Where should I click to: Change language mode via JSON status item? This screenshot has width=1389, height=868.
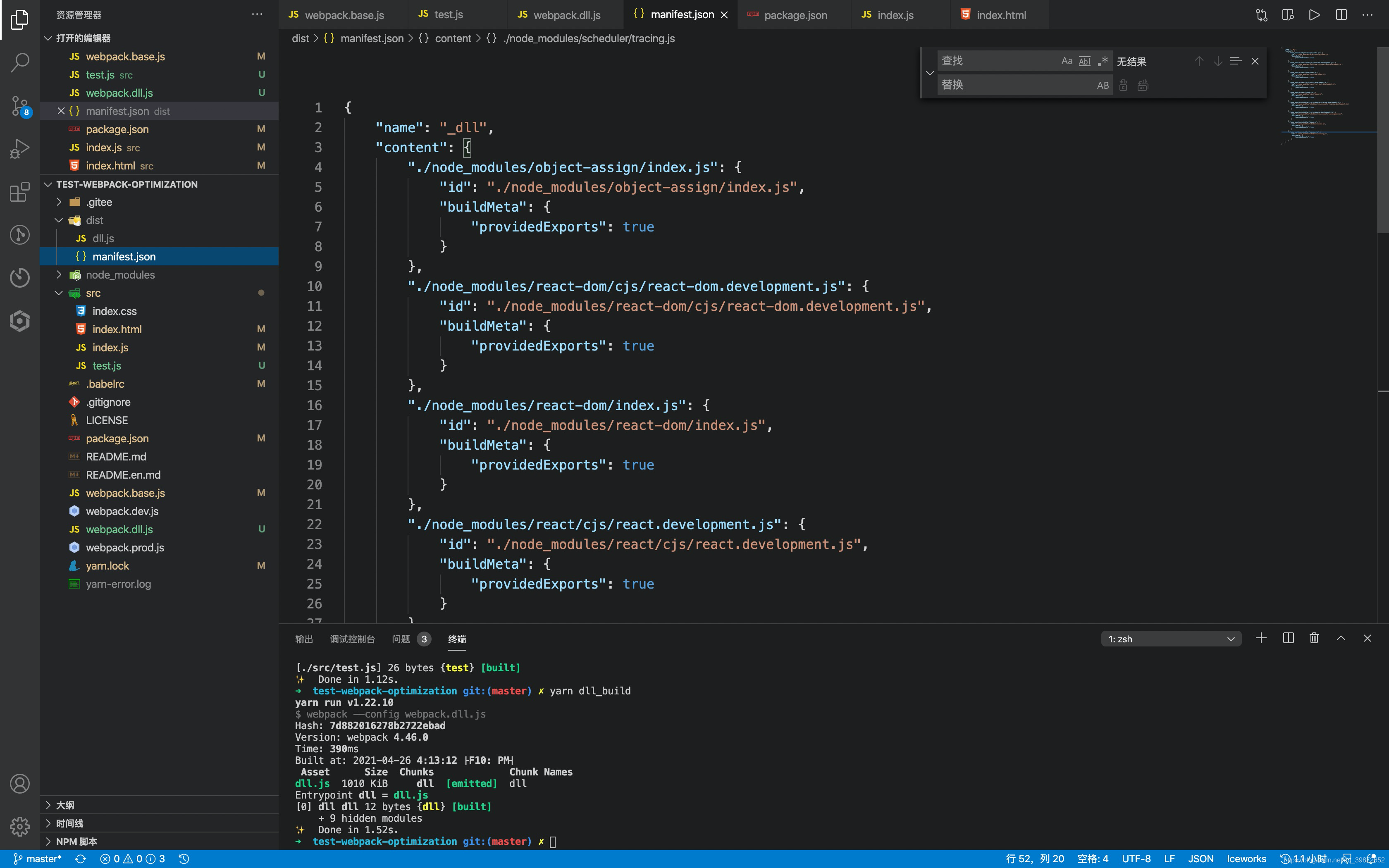click(1200, 859)
